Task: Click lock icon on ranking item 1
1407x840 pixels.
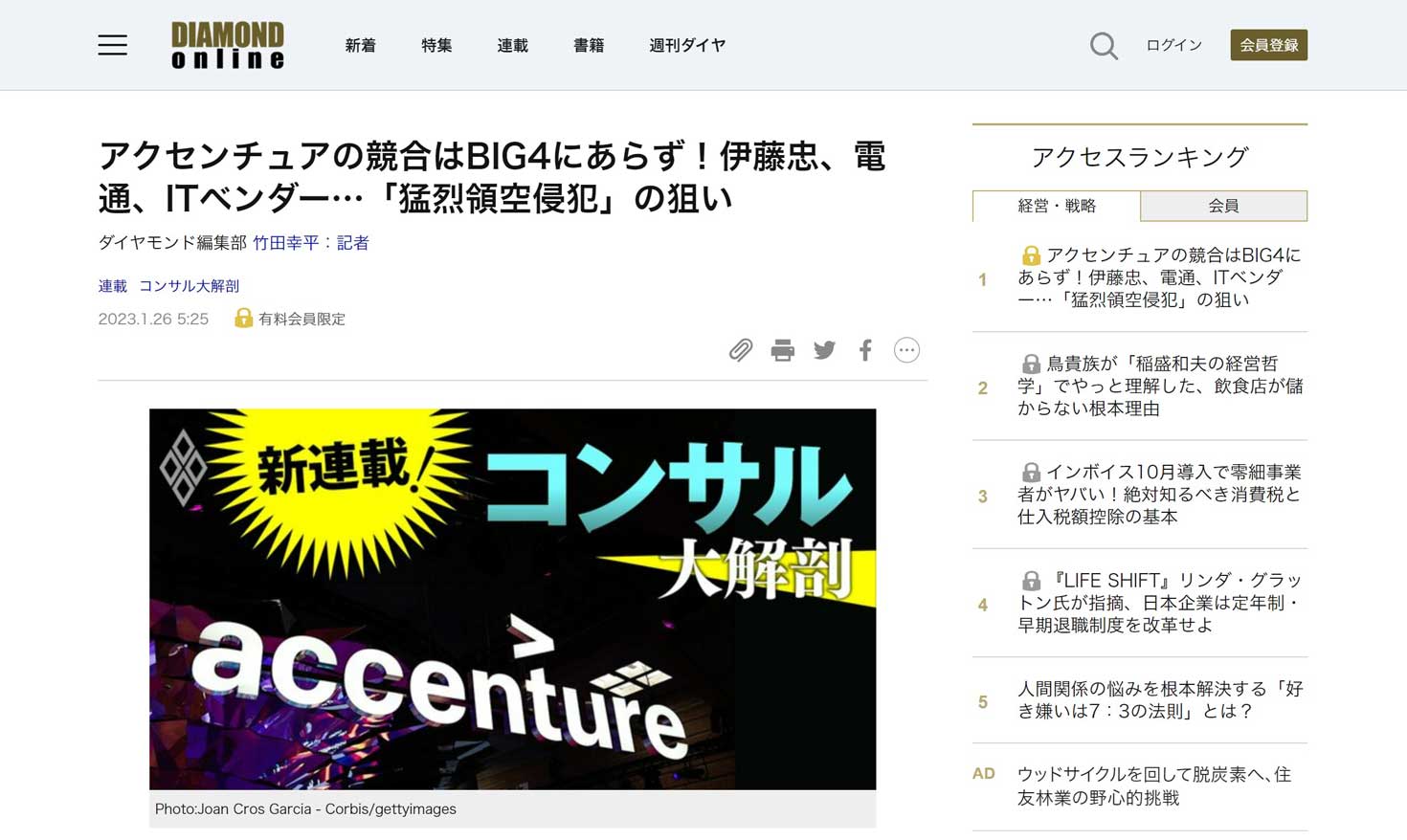Action: click(x=1031, y=255)
